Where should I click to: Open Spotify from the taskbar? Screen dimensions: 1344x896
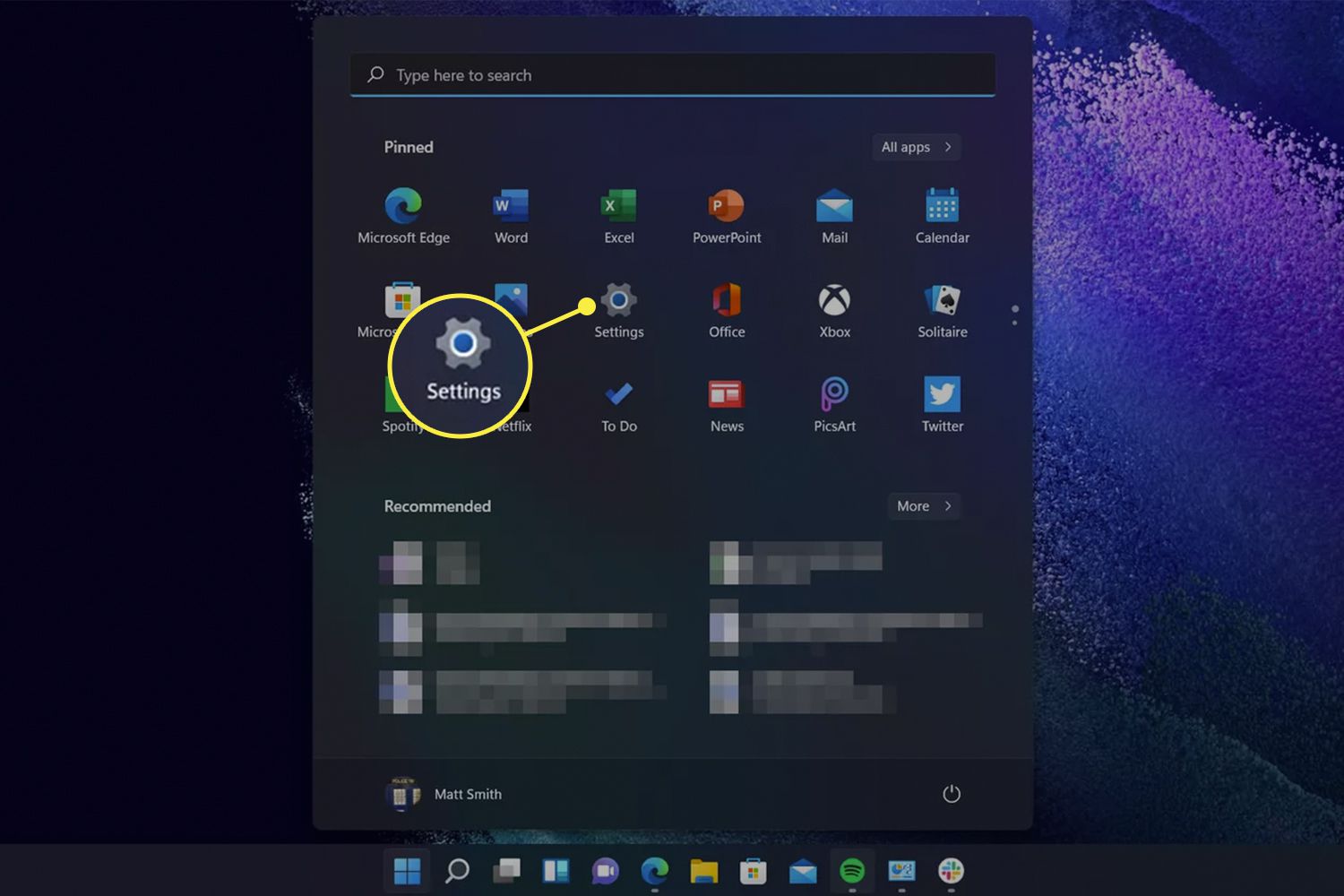coord(852,870)
